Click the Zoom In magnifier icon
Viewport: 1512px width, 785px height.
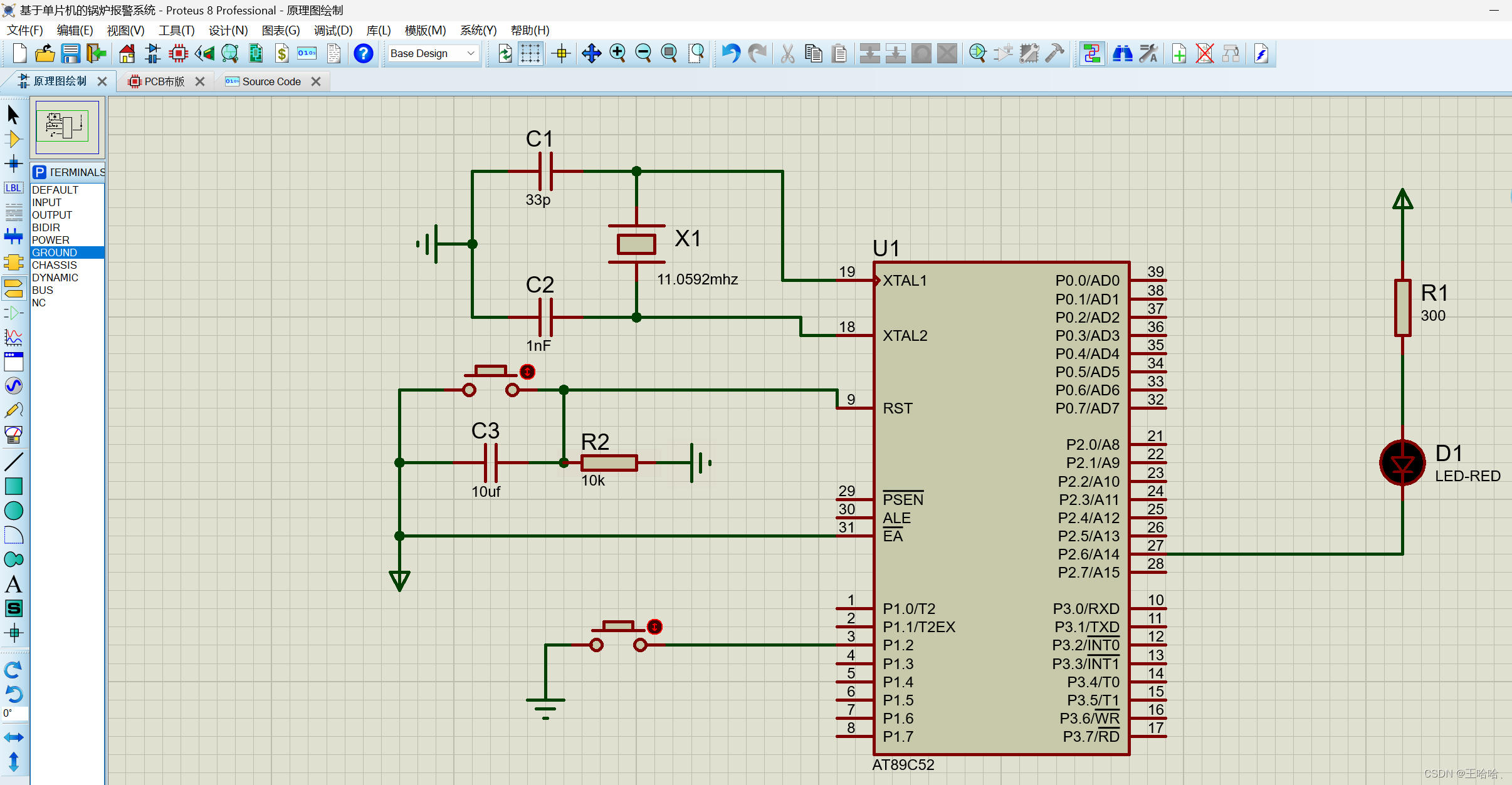click(x=618, y=54)
